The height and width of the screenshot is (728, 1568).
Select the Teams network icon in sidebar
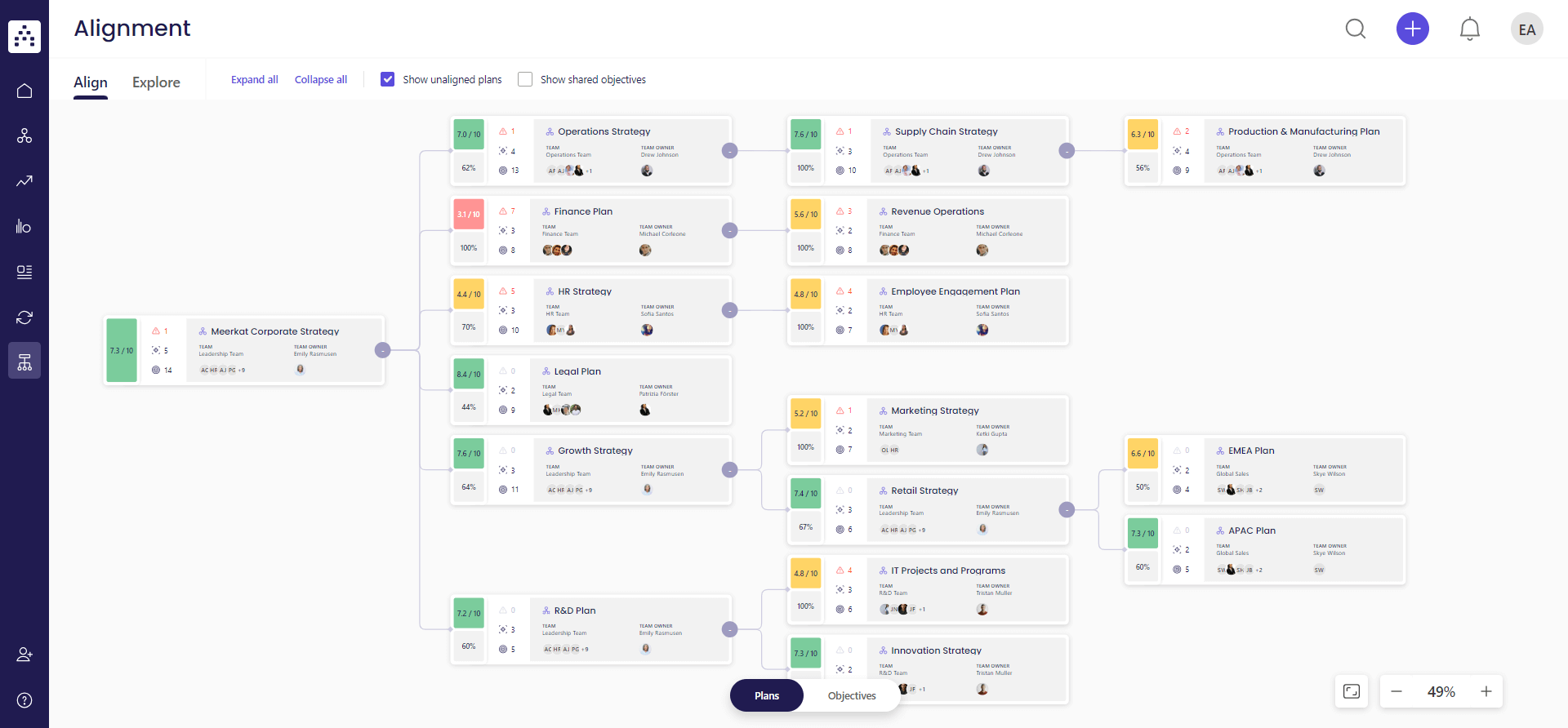pyautogui.click(x=24, y=135)
